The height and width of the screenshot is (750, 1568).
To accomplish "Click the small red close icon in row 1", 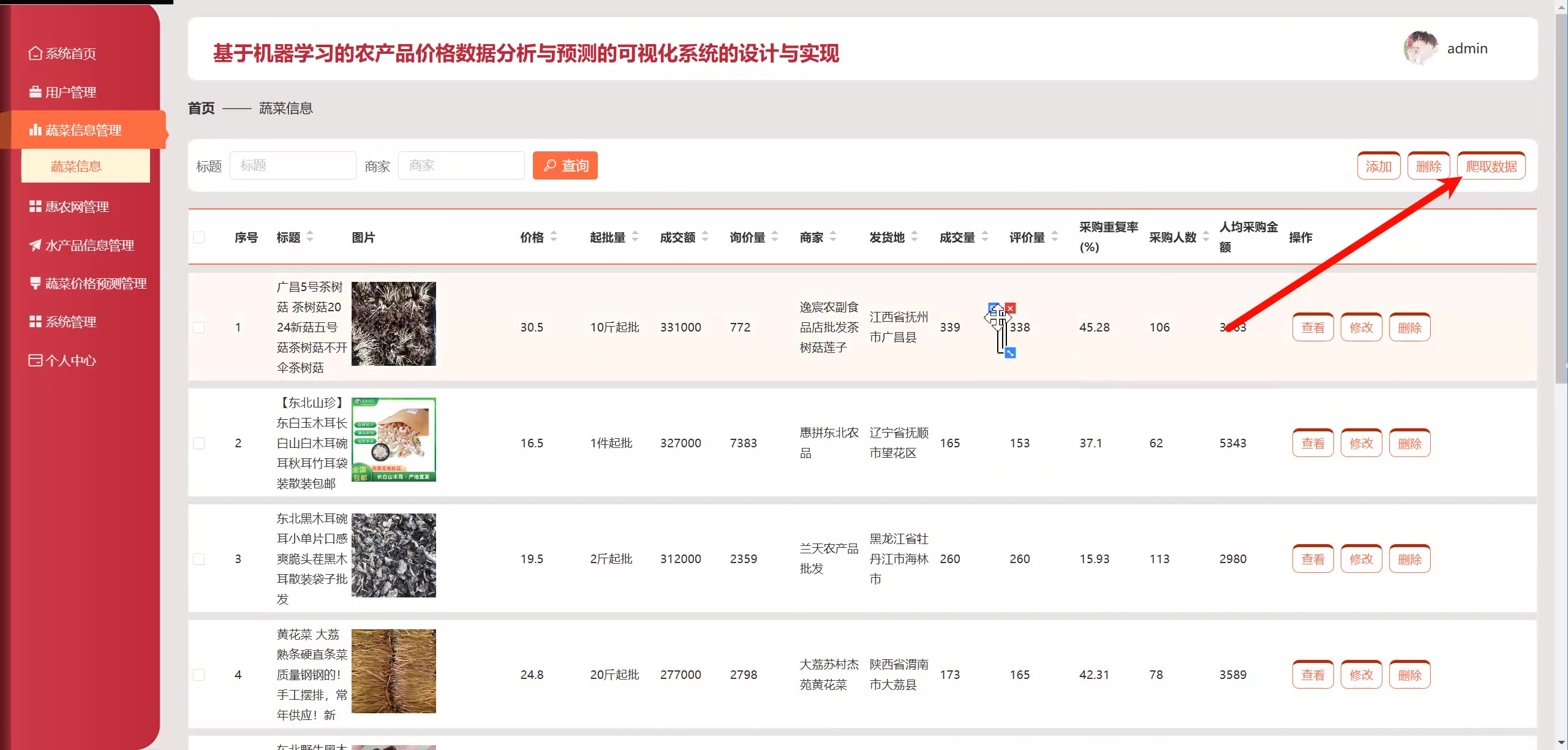I will pyautogui.click(x=1011, y=308).
